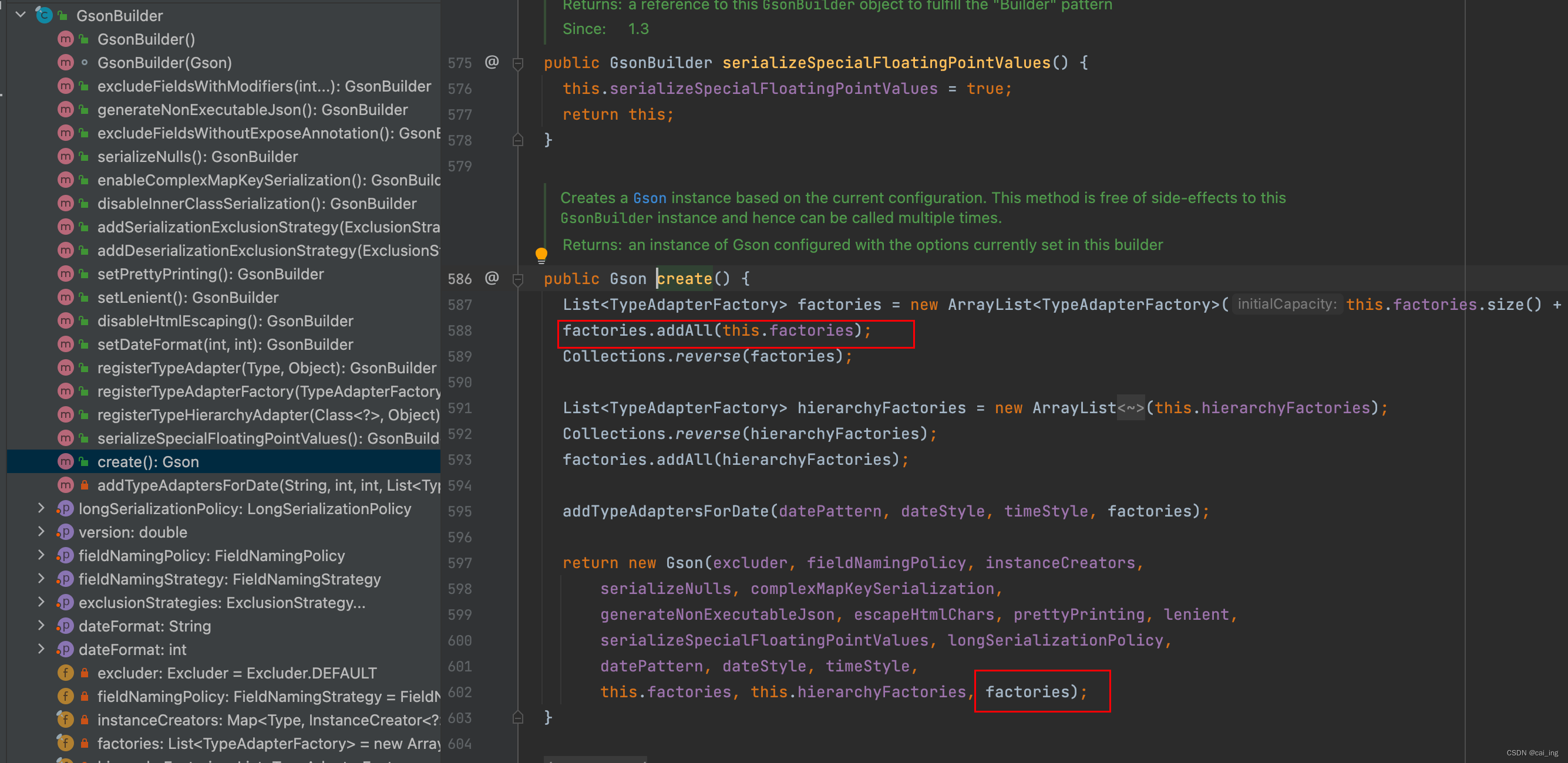
Task: Click method icon beside GsonBuilder() constructor
Action: [66, 39]
